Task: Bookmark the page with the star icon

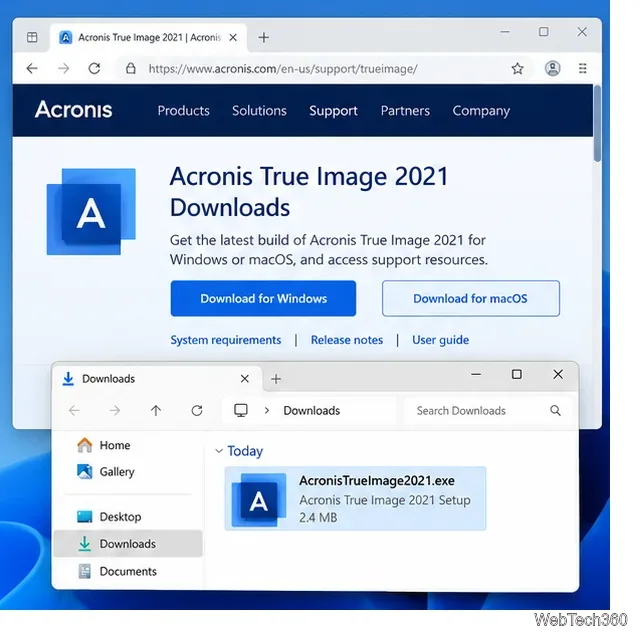Action: (518, 68)
